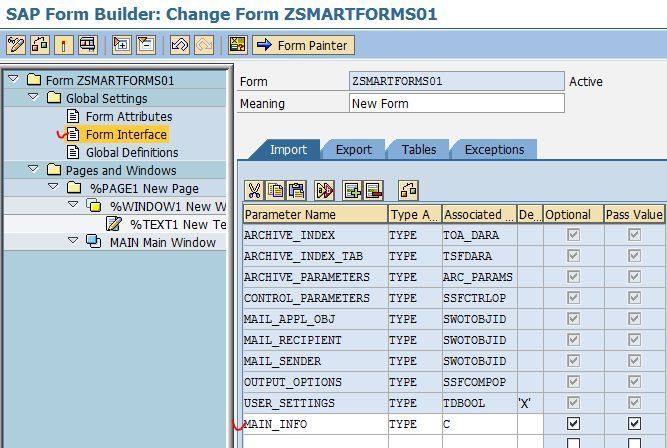
Task: Click the Pages and Windows folder icon
Action: [54, 169]
